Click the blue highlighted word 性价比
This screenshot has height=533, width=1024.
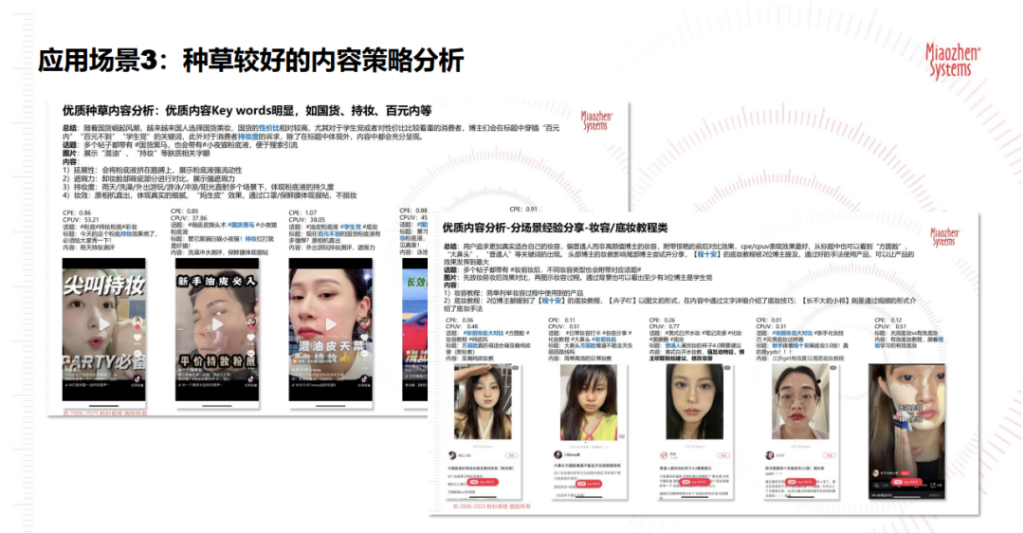[x=269, y=129]
